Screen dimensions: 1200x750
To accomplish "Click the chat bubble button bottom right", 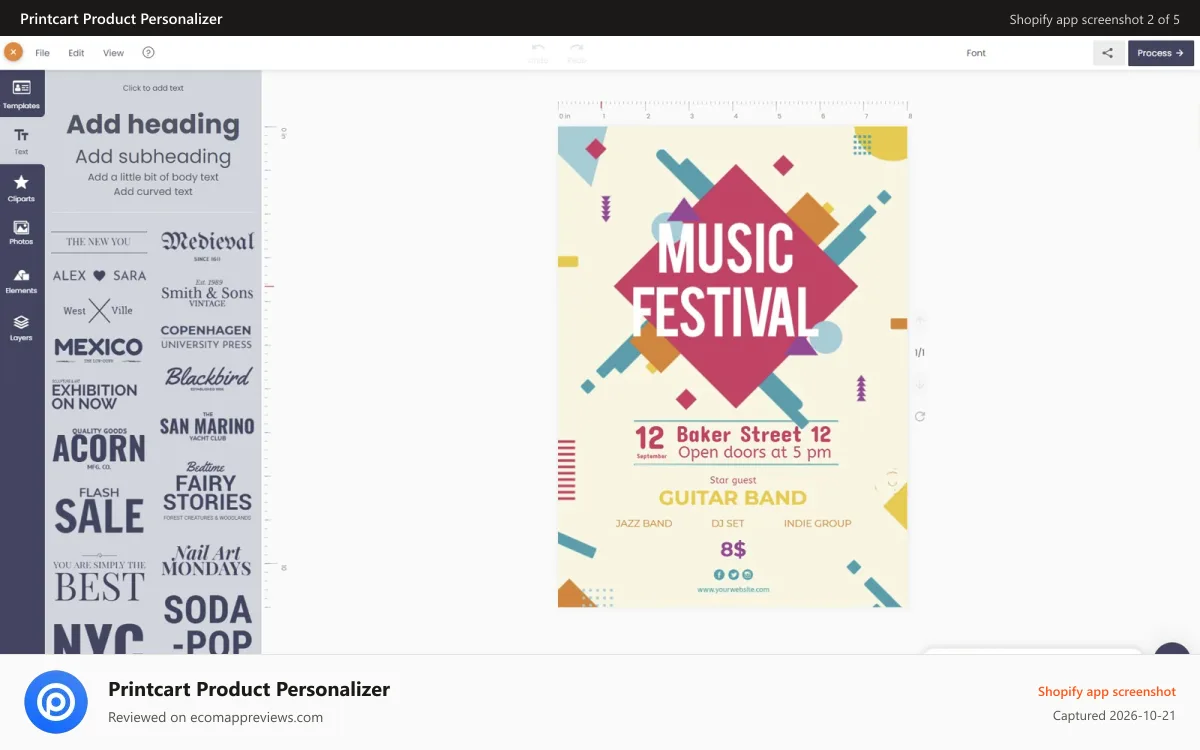I will click(1172, 650).
